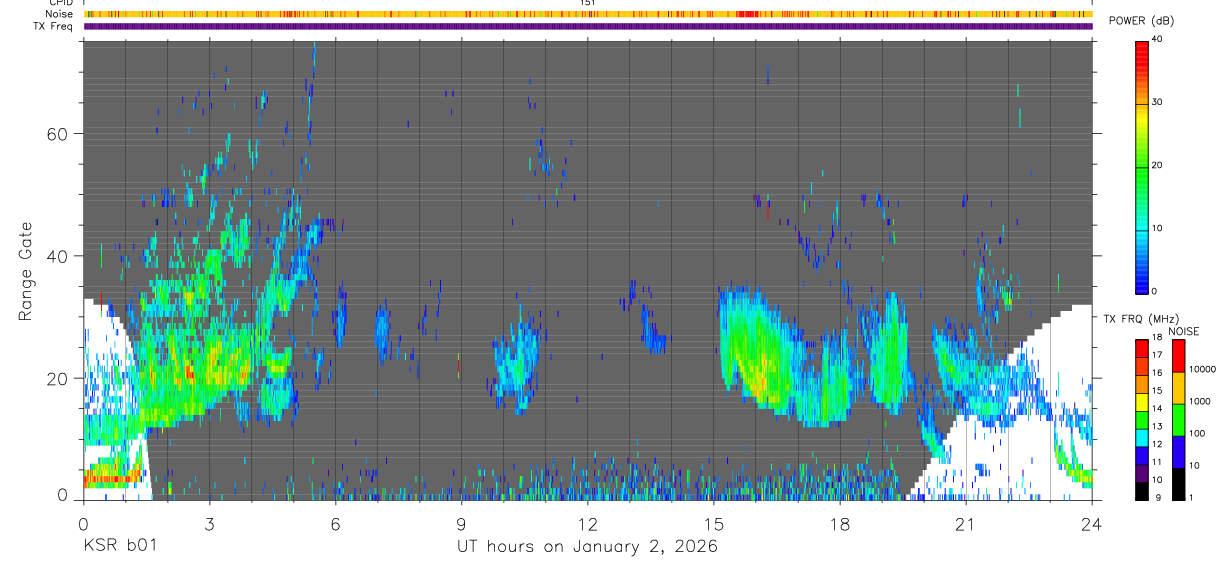The width and height of the screenshot is (1228, 567).
Task: Click the 100 label on NOISE scale
Action: point(1198,433)
